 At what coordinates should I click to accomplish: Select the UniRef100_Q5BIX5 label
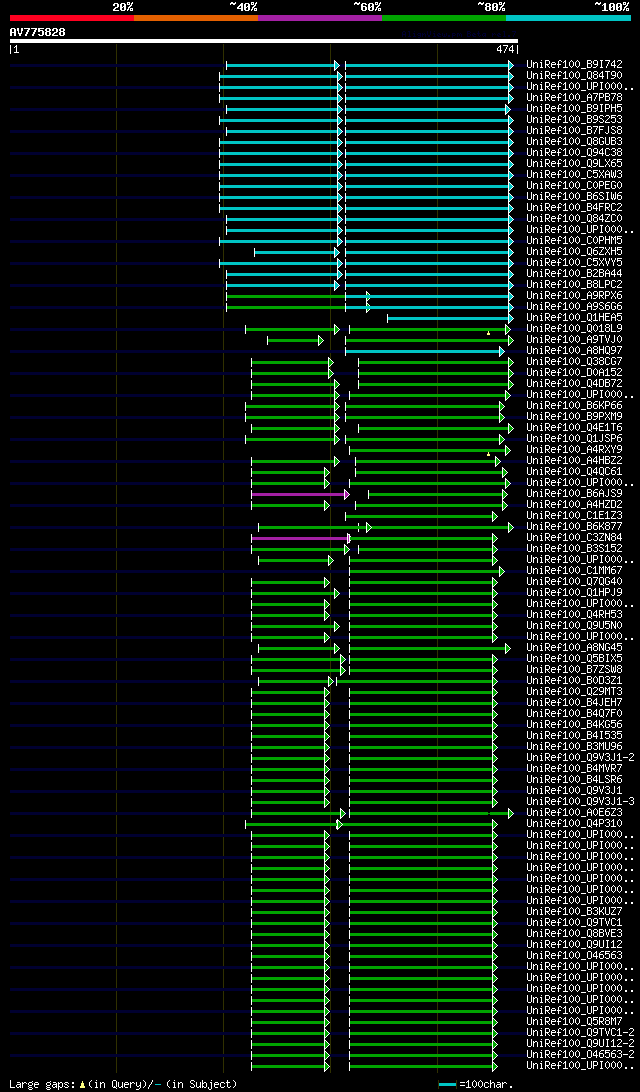pyautogui.click(x=575, y=659)
